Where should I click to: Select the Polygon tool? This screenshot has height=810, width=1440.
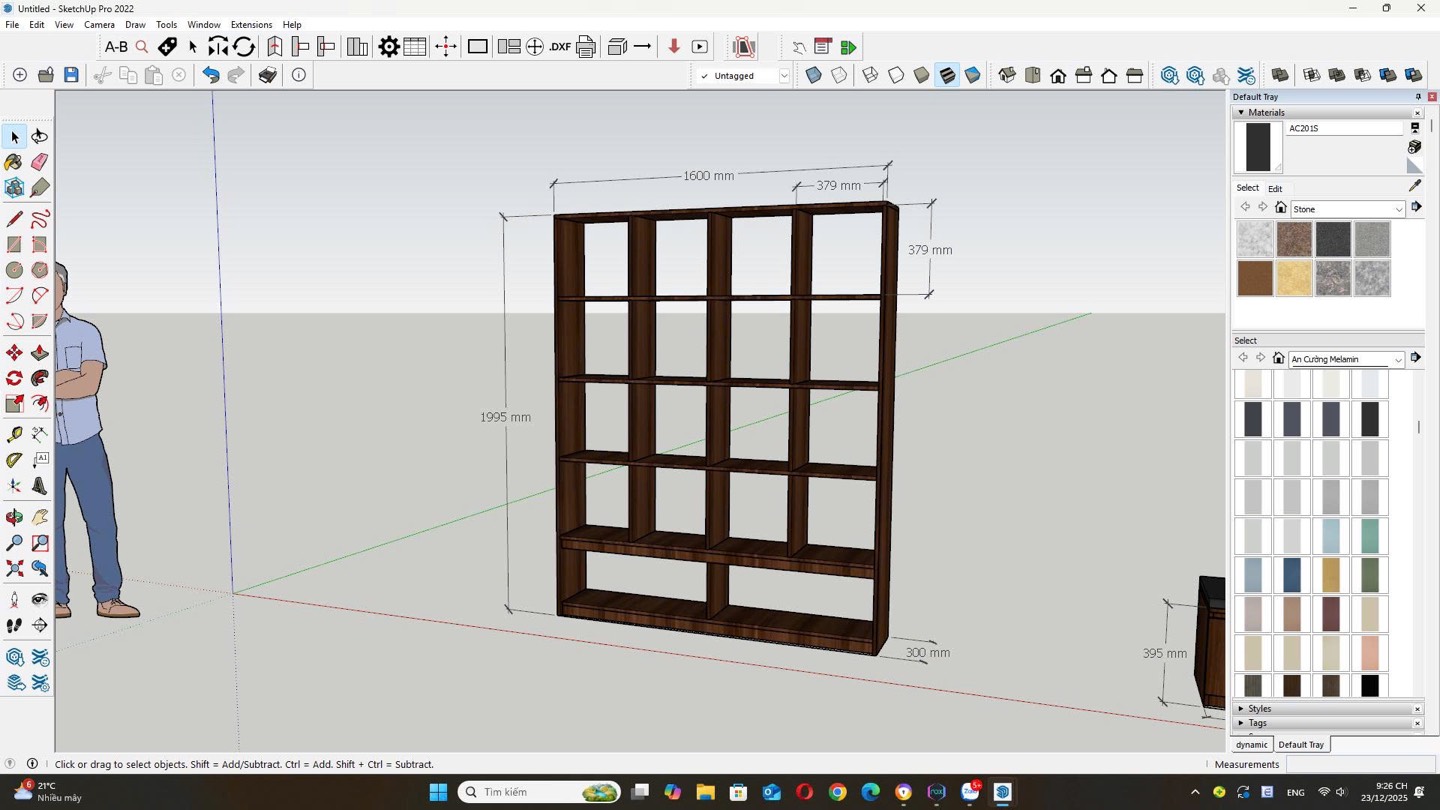click(40, 270)
